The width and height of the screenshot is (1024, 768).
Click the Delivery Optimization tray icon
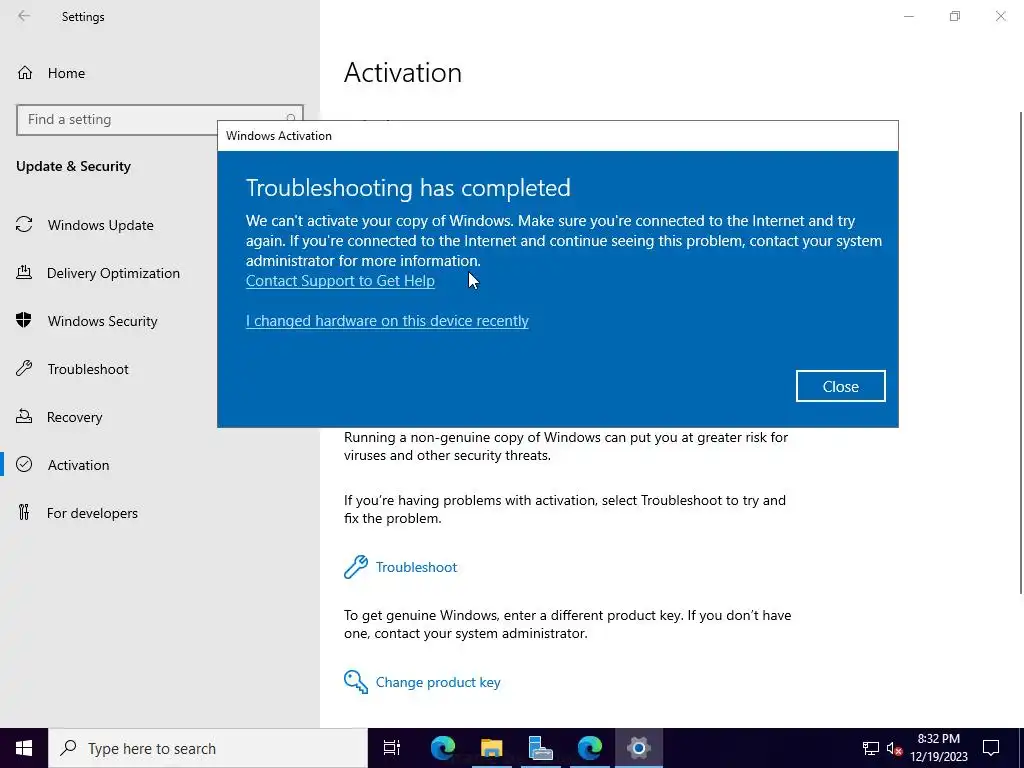click(x=24, y=272)
